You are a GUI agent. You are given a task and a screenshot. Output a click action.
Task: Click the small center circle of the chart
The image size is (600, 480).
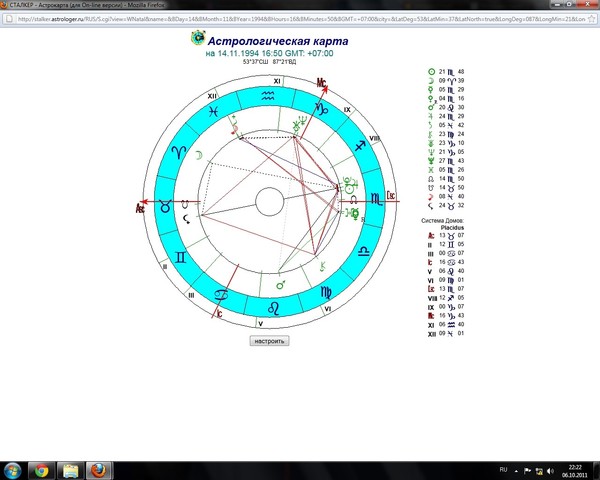(269, 202)
